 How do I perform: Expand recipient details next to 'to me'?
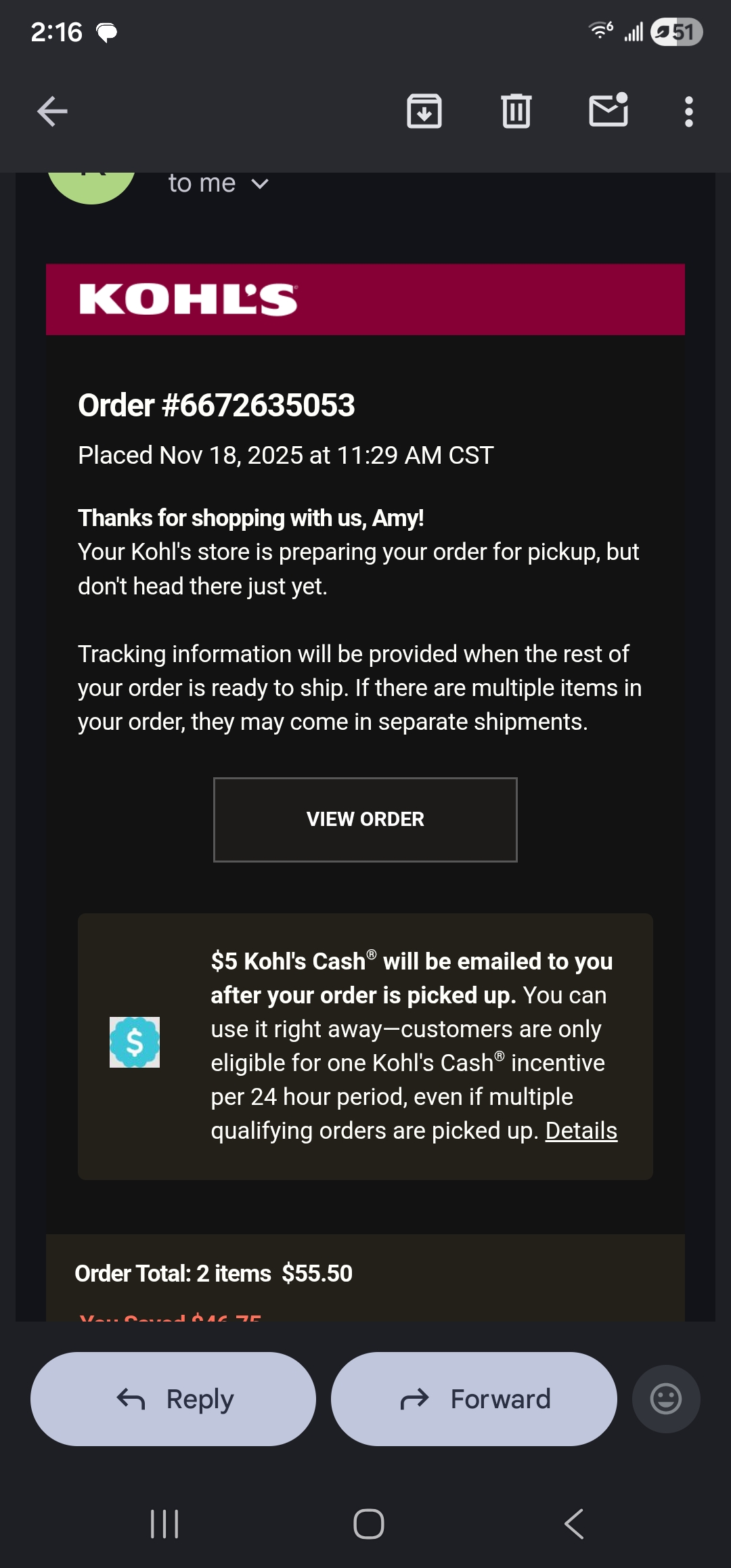tap(260, 183)
